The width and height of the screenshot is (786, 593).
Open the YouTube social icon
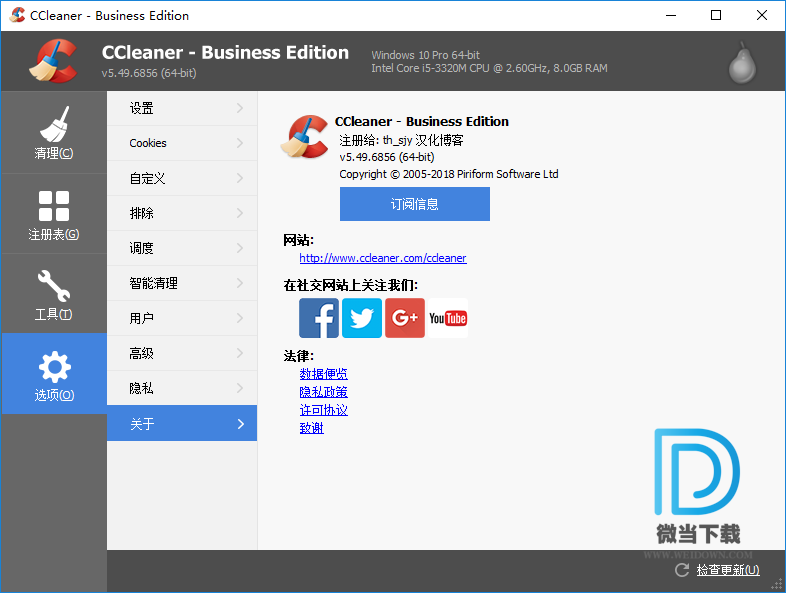[x=448, y=318]
